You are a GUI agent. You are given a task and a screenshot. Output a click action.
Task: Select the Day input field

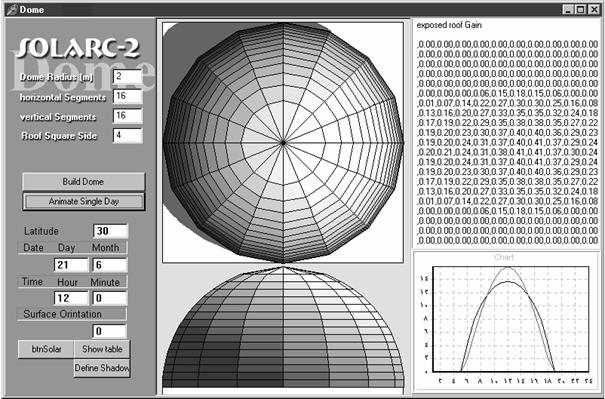[71, 265]
